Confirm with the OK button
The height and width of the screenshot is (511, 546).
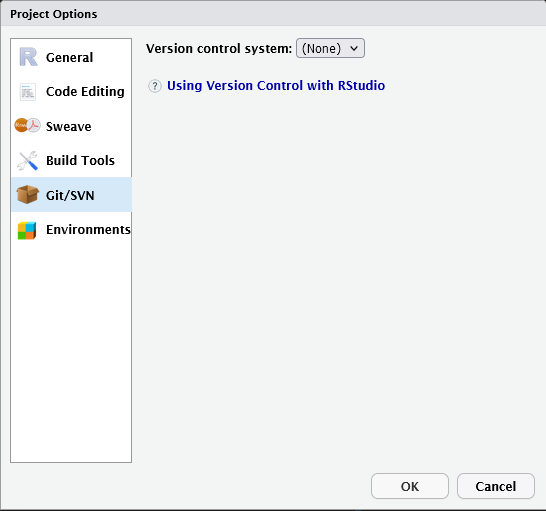pos(410,486)
